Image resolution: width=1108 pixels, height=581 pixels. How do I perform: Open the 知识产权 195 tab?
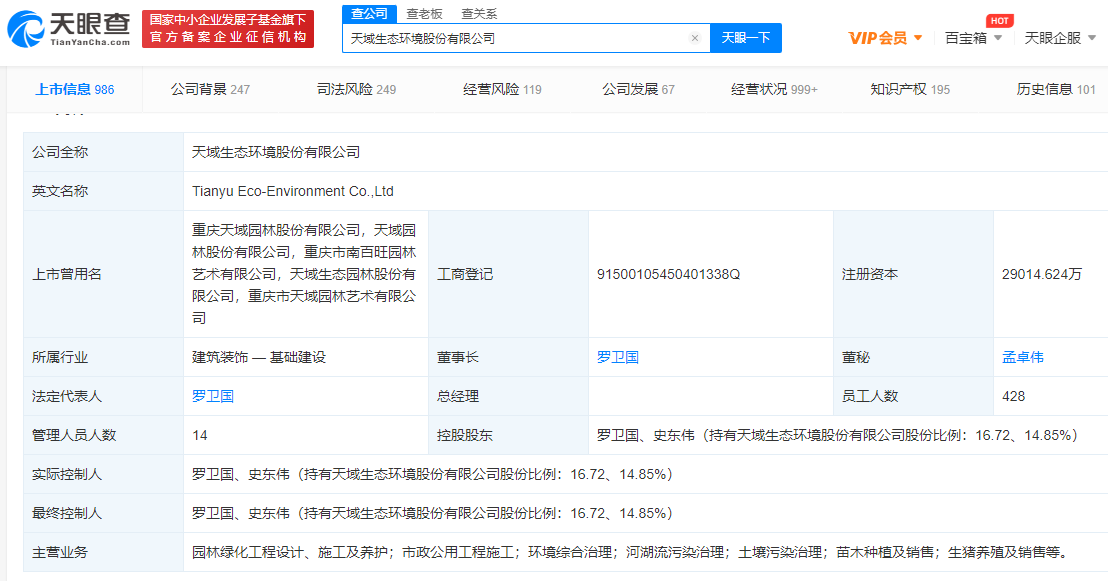point(910,89)
